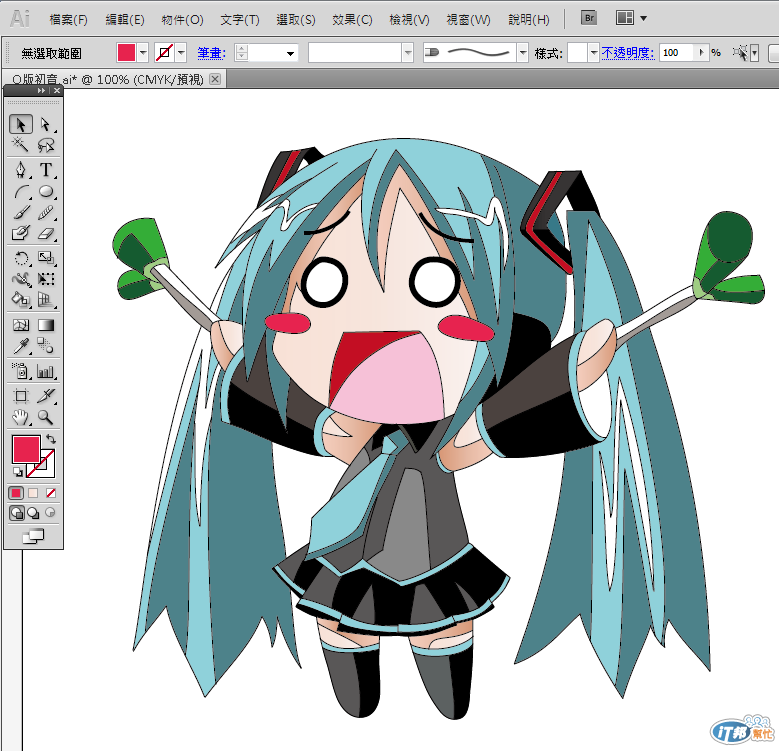Open stroke color dropdown in control bar
Screen dimensions: 779x751
tap(181, 53)
